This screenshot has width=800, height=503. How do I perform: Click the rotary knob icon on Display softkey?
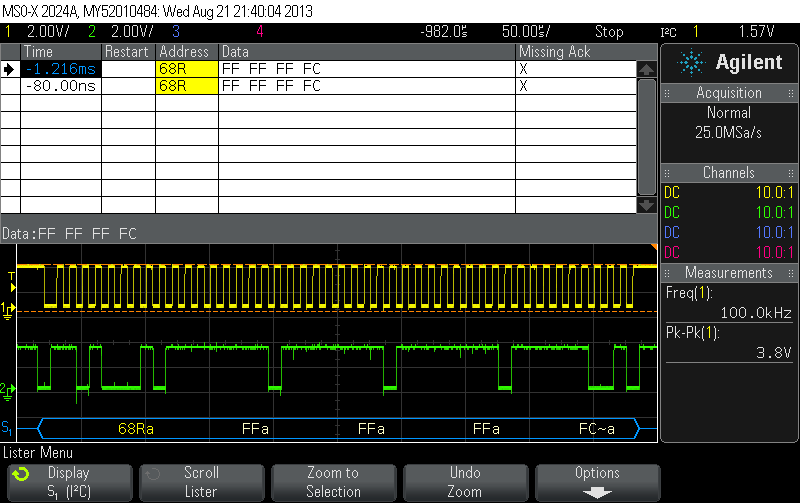coord(21,474)
